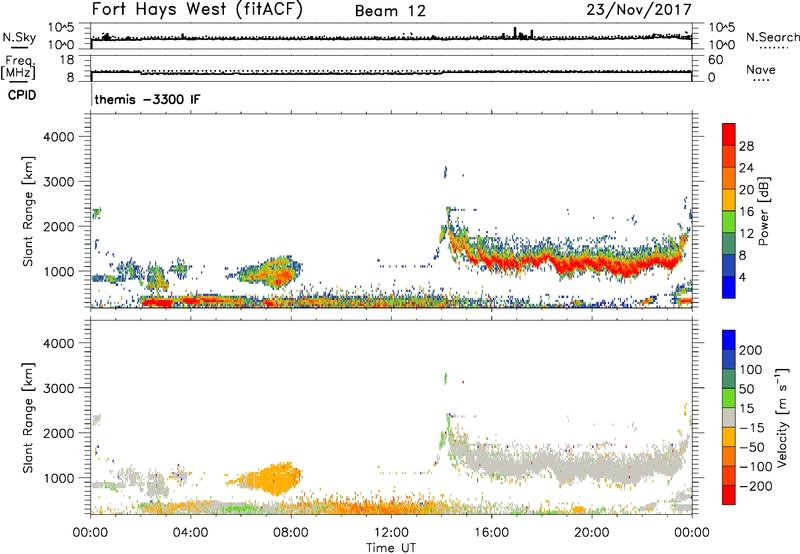Click the 'Velocity [m s-1]' colorbar label

pos(782,417)
